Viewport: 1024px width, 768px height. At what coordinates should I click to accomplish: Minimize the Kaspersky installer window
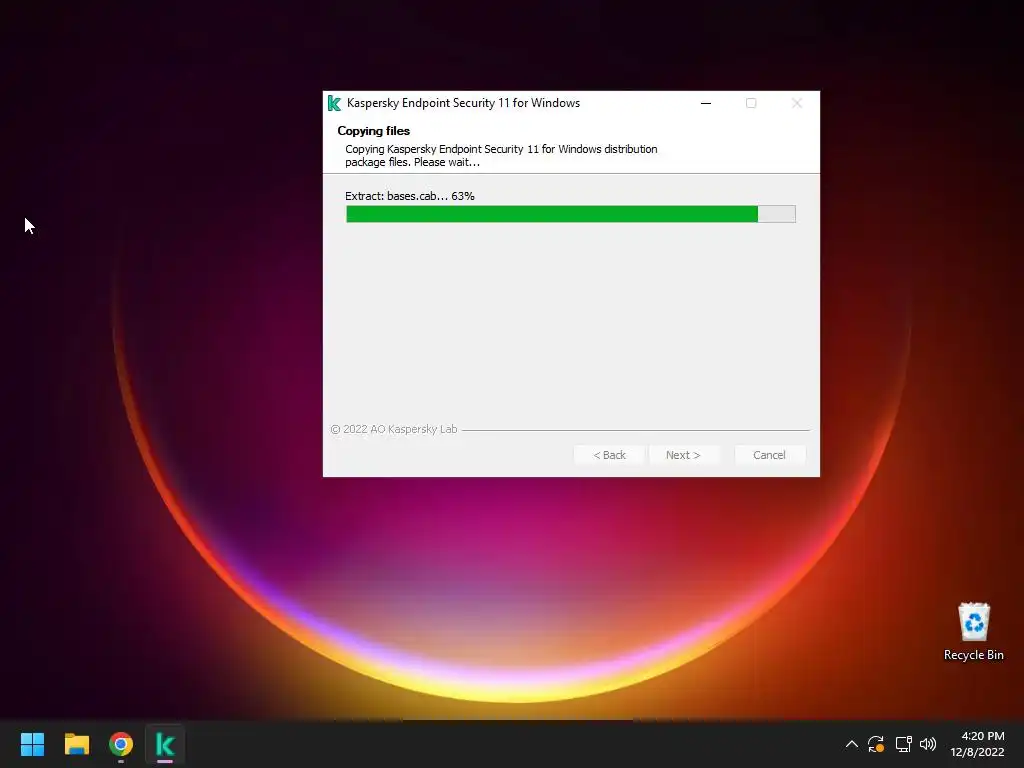pyautogui.click(x=706, y=103)
